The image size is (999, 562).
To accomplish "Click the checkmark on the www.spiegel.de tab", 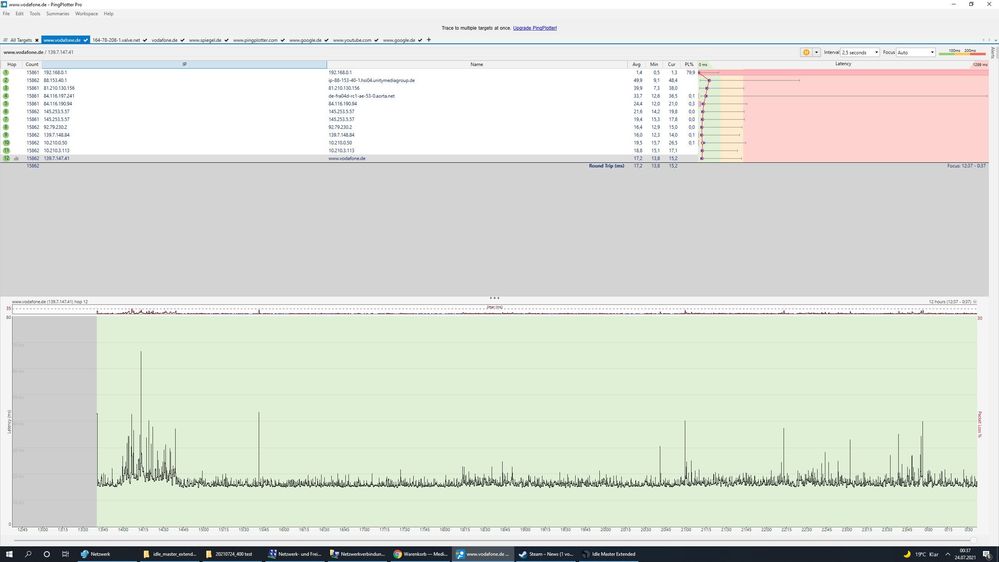I will tap(226, 40).
